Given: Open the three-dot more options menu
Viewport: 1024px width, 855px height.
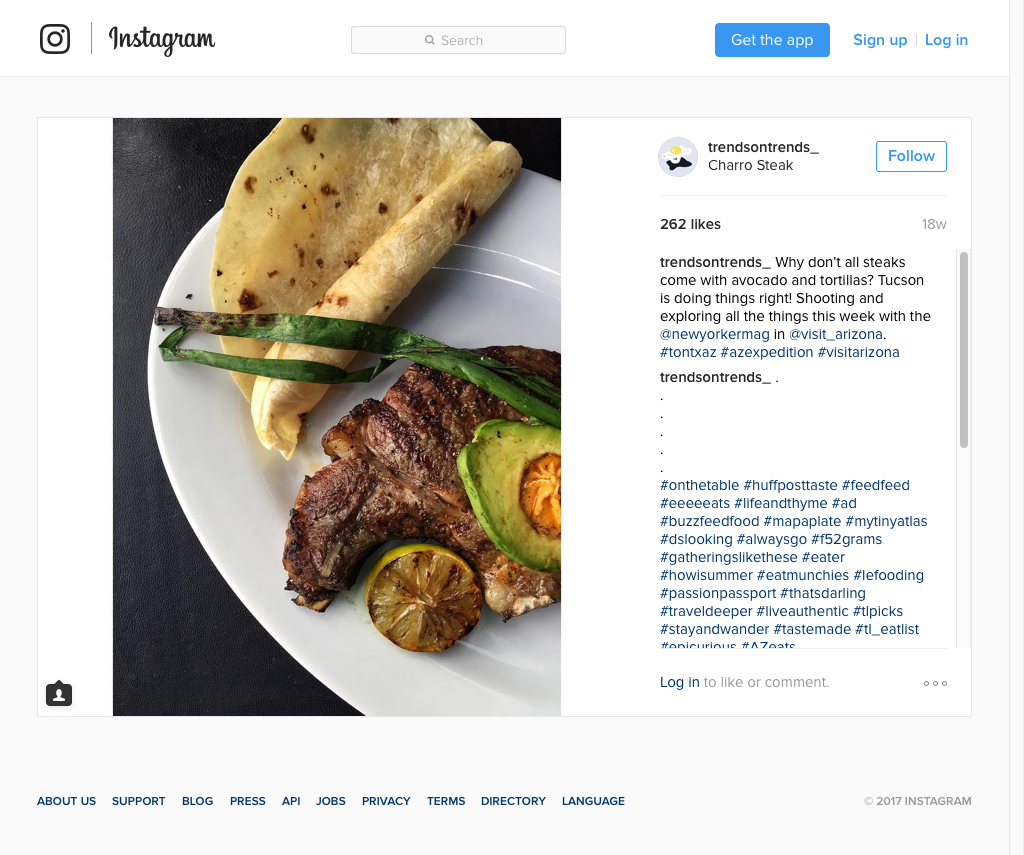Looking at the screenshot, I should tap(935, 683).
